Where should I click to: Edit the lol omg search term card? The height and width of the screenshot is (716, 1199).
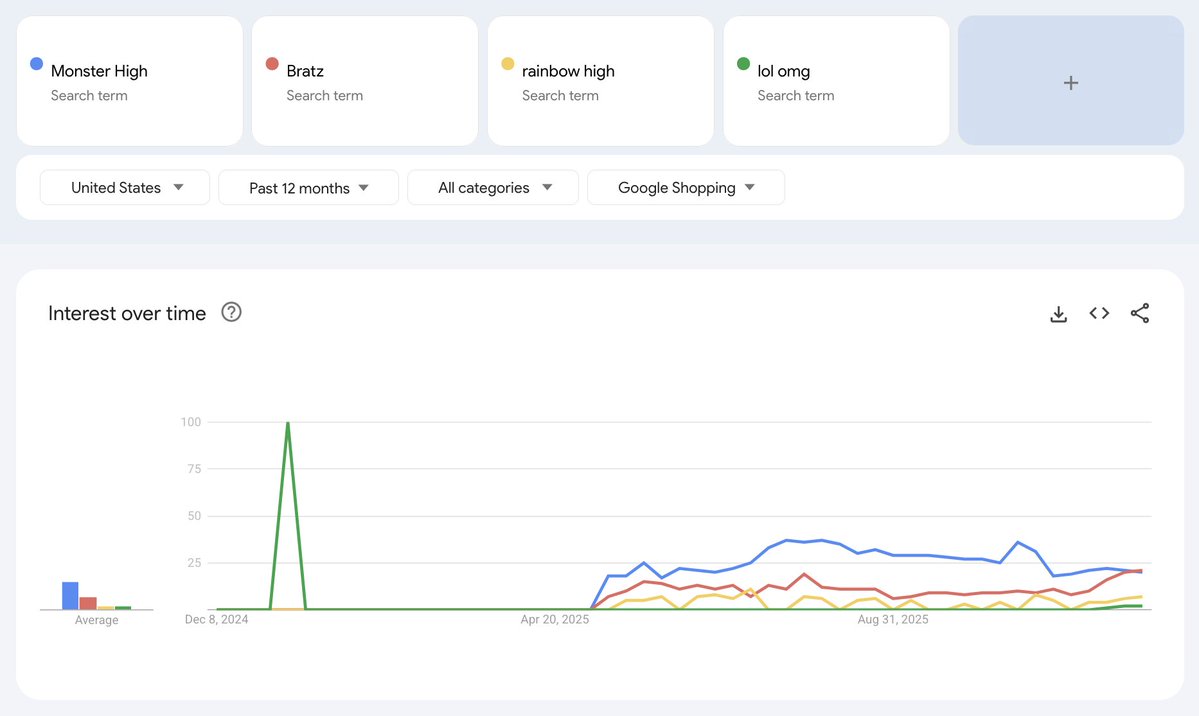pyautogui.click(x=836, y=81)
